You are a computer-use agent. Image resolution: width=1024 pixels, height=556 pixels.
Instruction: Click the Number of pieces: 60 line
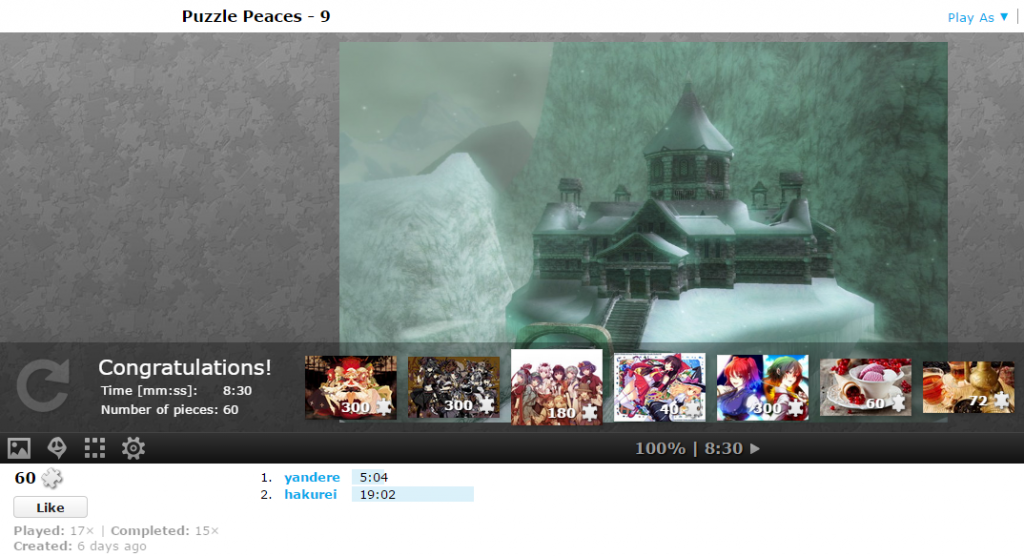tap(170, 410)
